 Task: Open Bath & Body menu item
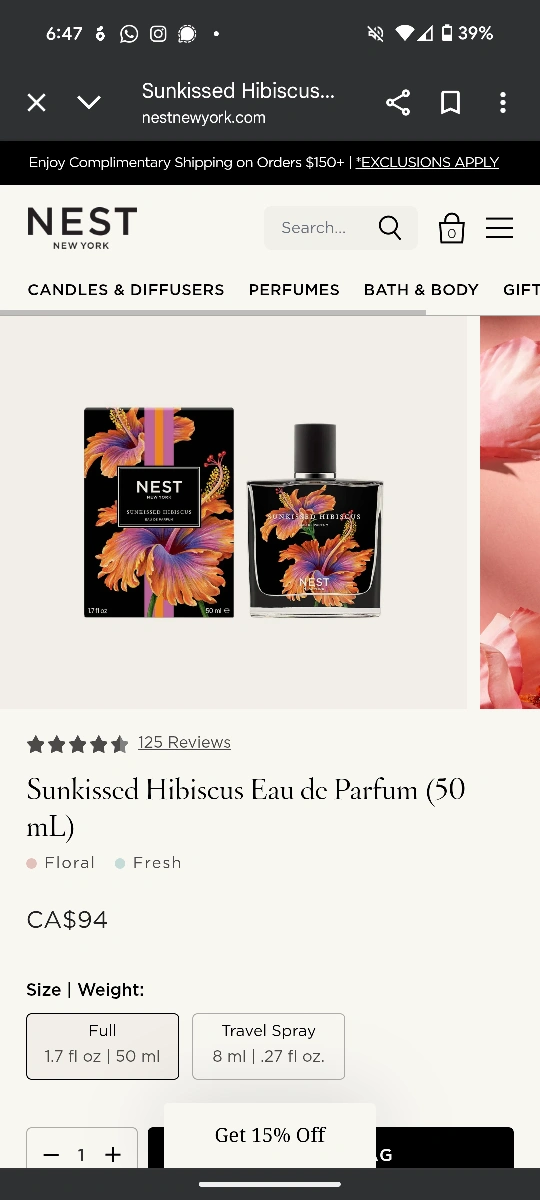click(x=421, y=290)
